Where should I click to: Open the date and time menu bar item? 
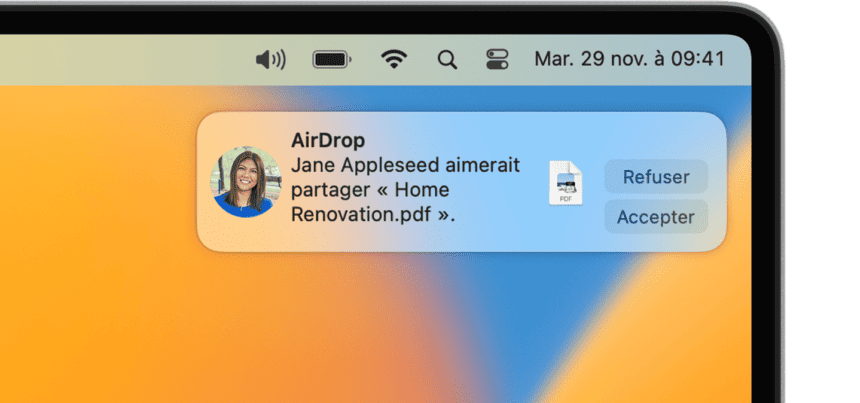pyautogui.click(x=630, y=59)
